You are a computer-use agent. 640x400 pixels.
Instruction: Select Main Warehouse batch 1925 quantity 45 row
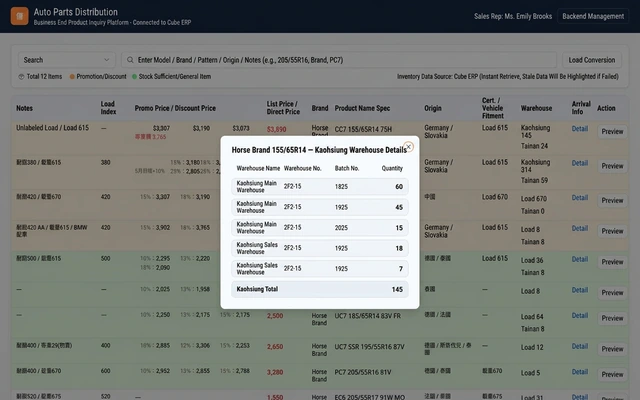(320, 207)
